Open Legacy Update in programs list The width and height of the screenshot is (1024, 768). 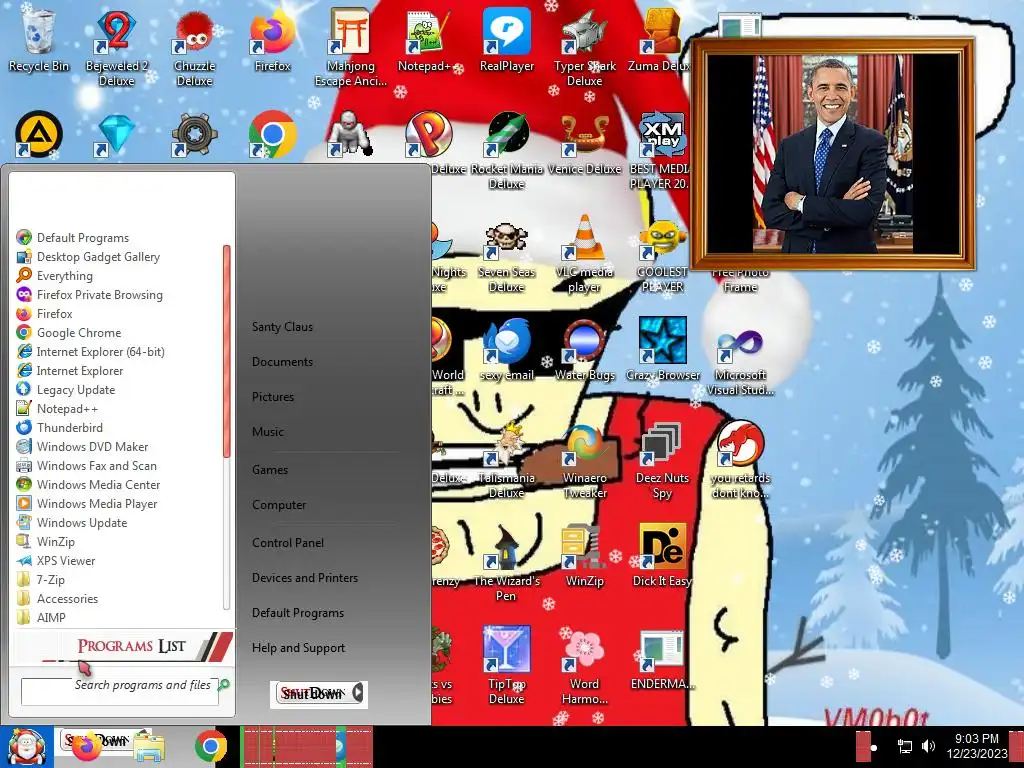pos(76,389)
